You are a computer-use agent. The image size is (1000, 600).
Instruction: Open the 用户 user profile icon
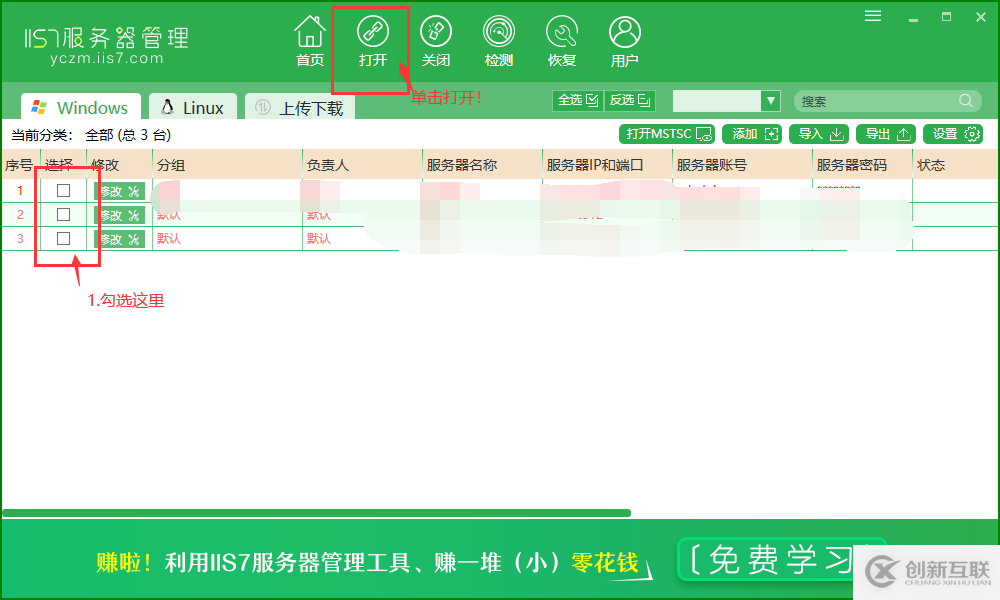pos(624,41)
